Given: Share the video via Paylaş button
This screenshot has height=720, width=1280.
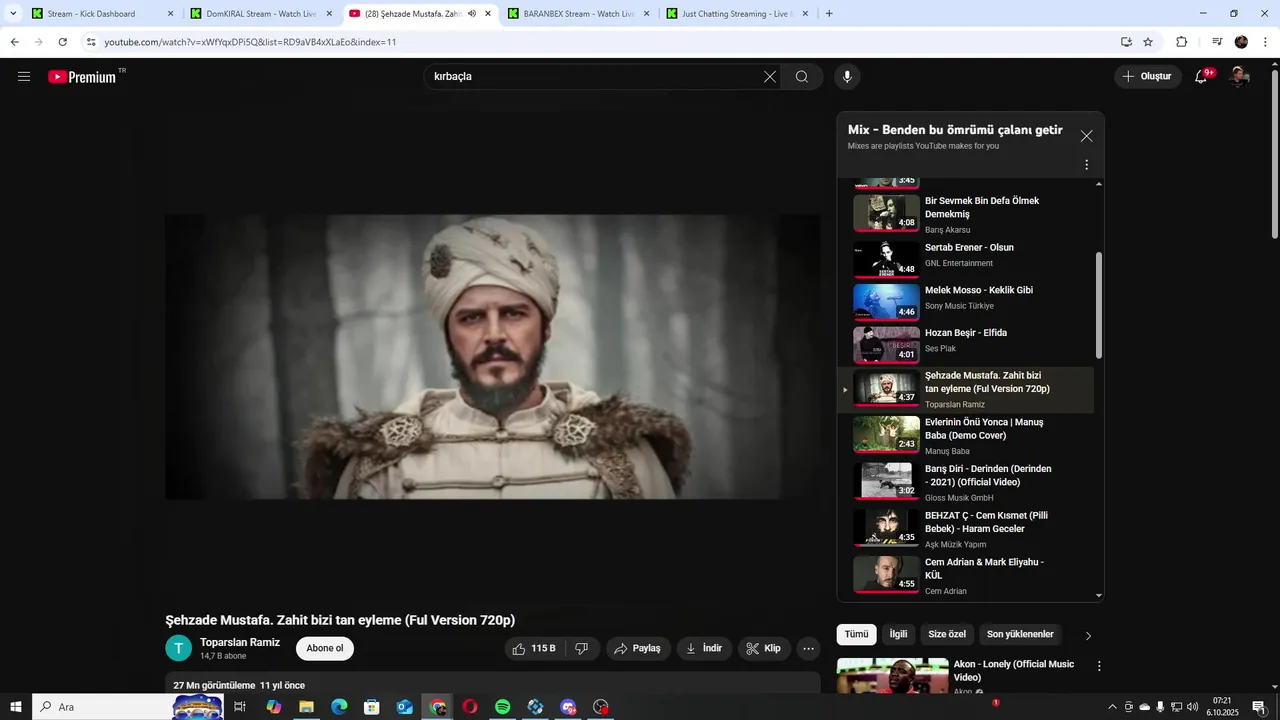Looking at the screenshot, I should 637,649.
